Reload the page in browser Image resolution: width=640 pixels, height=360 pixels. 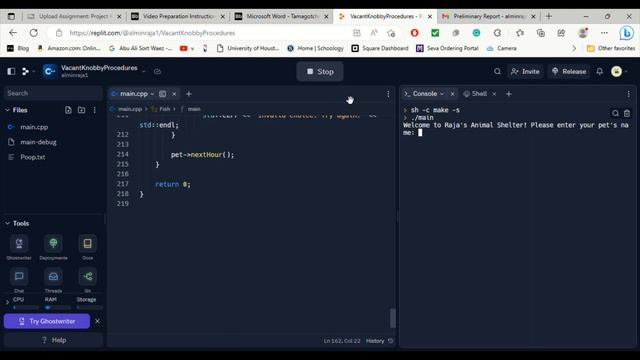click(33, 33)
